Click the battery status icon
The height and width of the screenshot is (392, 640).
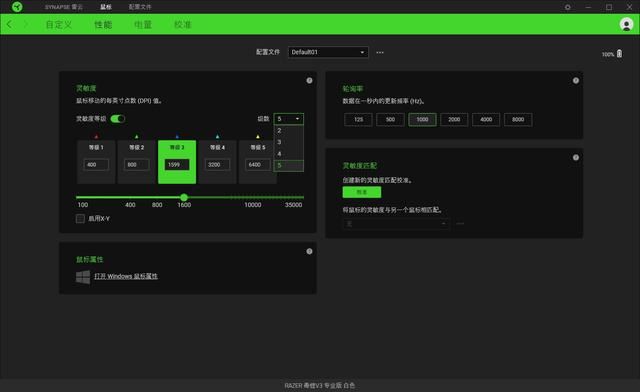(x=619, y=53)
